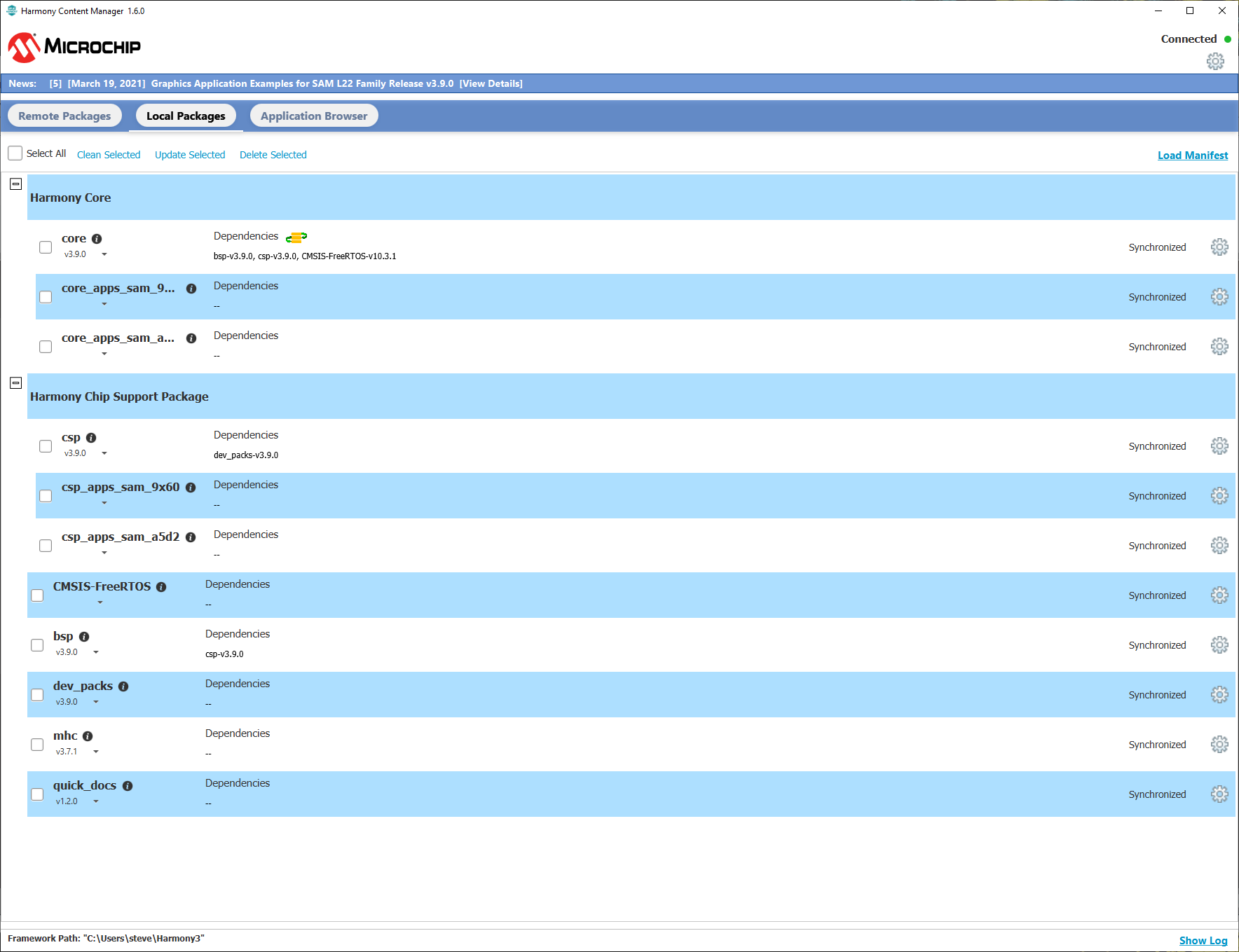Open settings via the gear icon top right

[1216, 61]
